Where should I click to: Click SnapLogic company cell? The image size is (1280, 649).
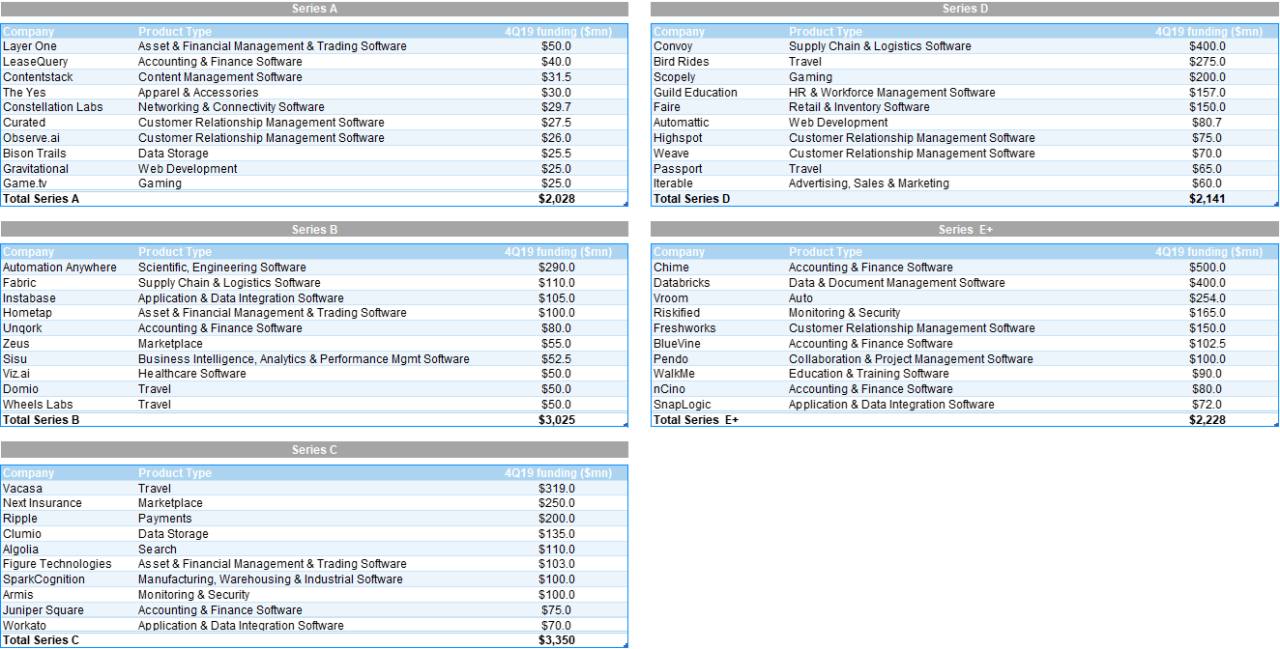pos(682,405)
